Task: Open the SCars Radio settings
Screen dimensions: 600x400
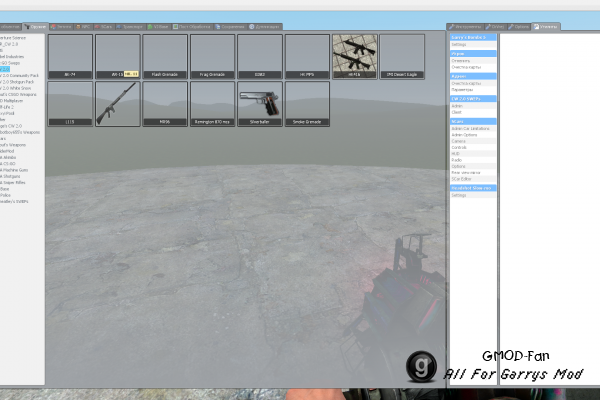Action: pyautogui.click(x=473, y=160)
